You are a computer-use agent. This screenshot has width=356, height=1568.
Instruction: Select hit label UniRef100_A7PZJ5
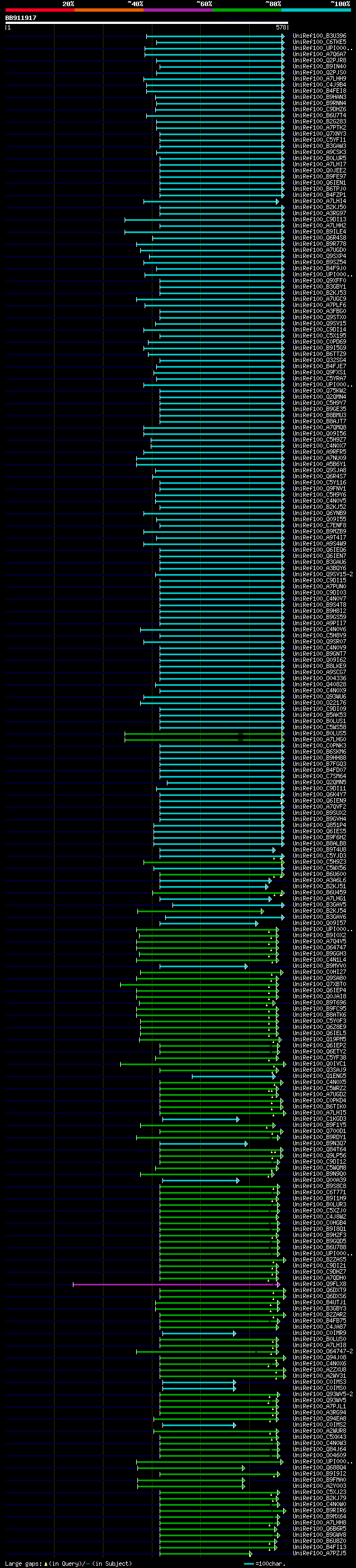click(x=319, y=1553)
